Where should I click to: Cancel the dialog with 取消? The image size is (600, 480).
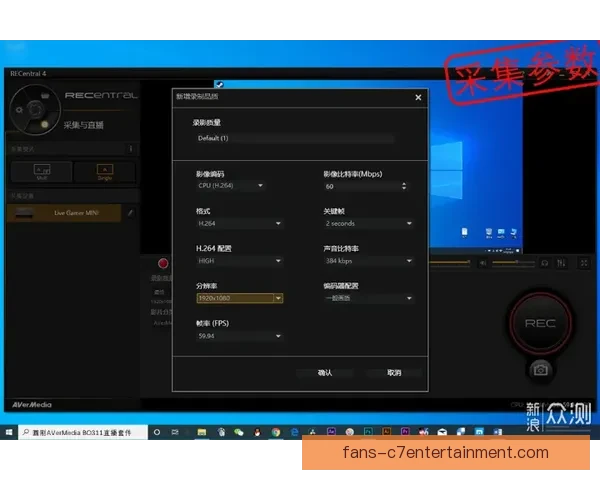[x=394, y=372]
